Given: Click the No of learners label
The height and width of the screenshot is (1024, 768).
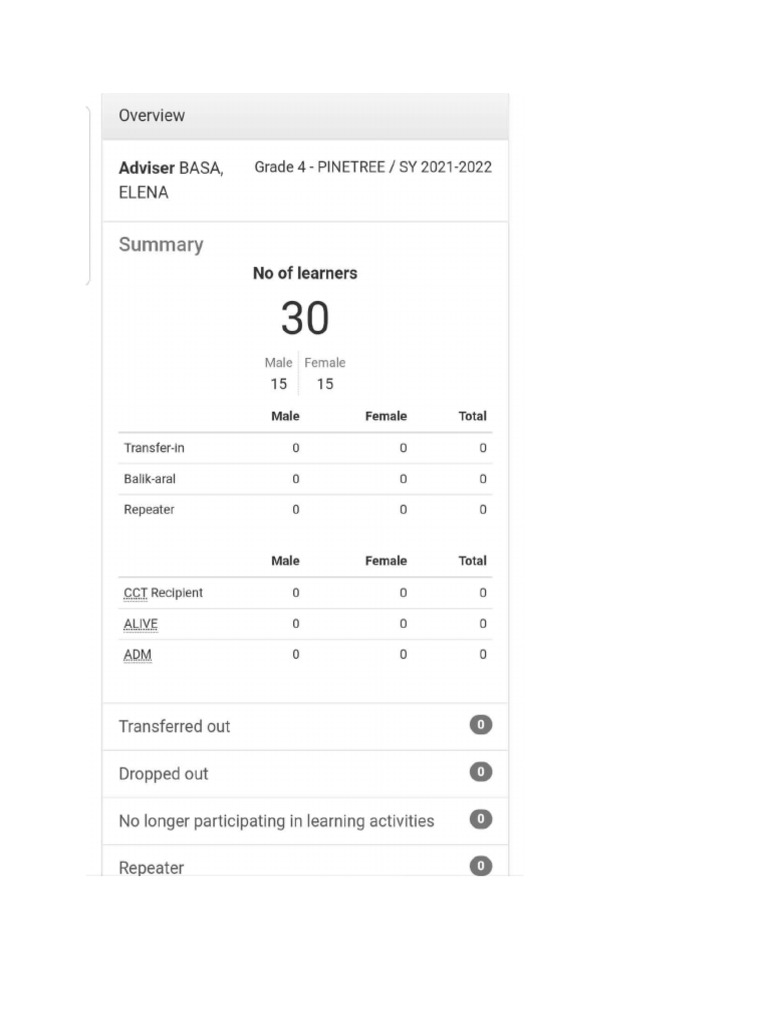Looking at the screenshot, I should pos(304,273).
